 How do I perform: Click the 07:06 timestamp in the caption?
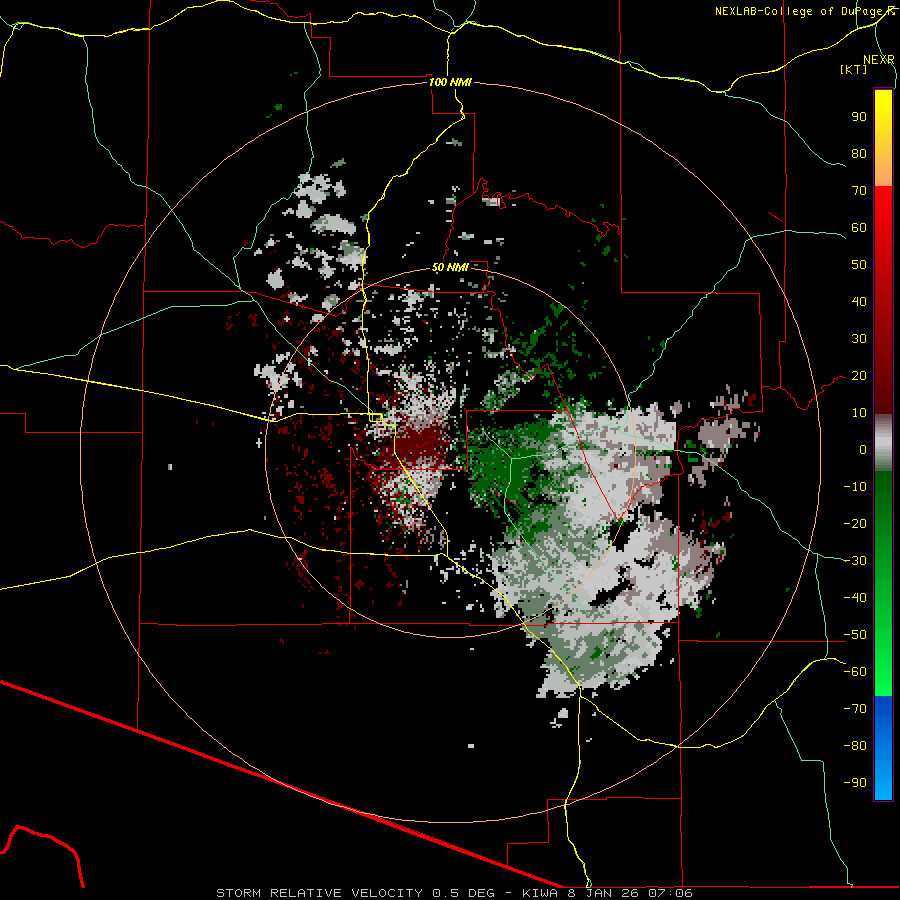click(669, 893)
